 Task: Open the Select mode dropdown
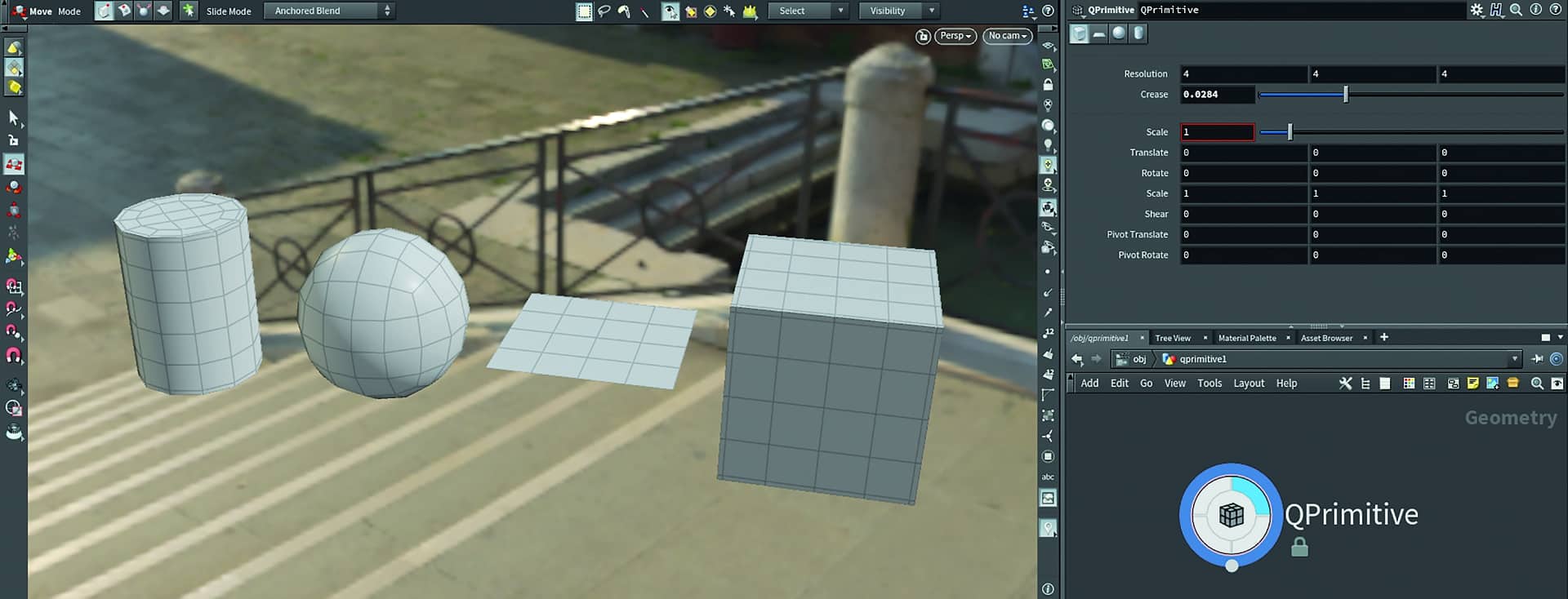tap(808, 11)
